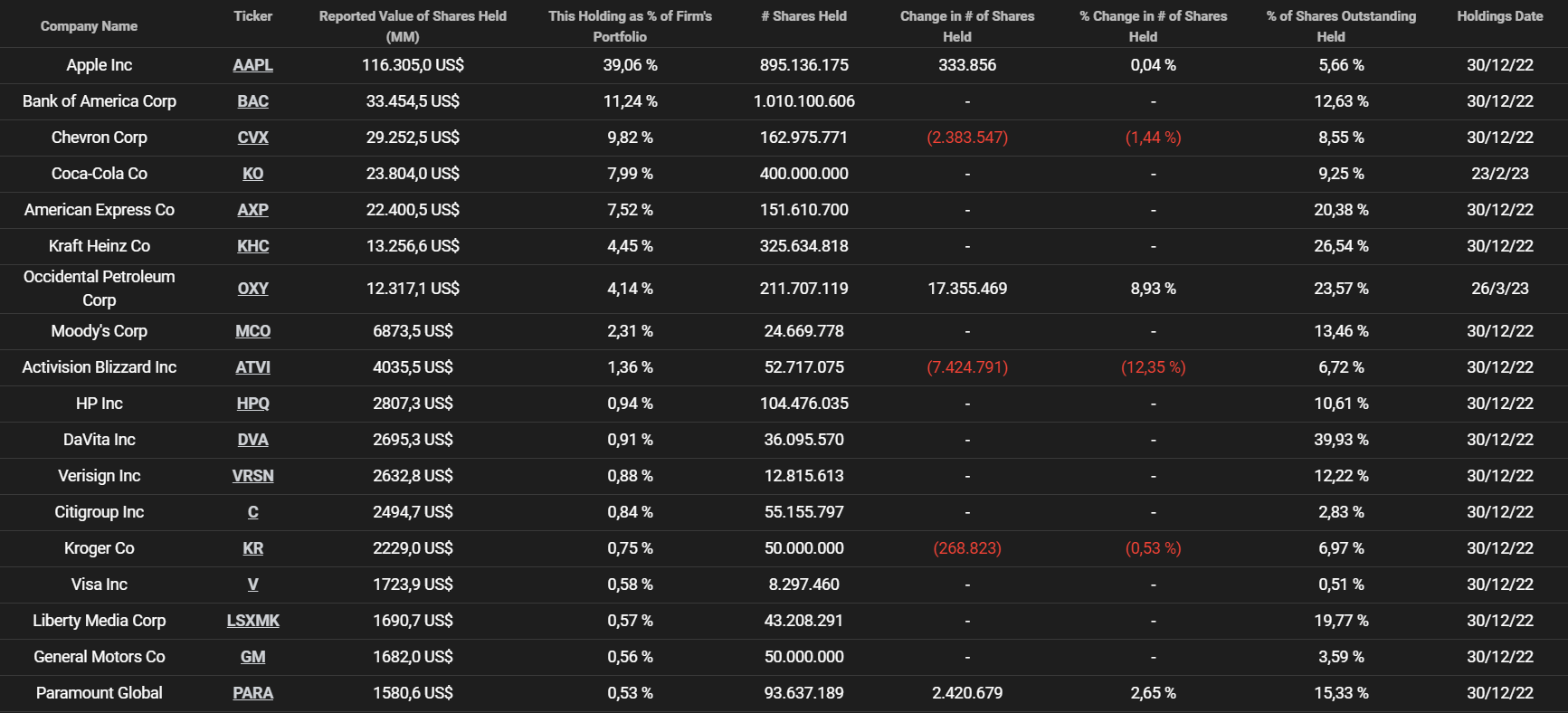Image resolution: width=1568 pixels, height=713 pixels.
Task: Select Activision's red (7.424.791) share change
Action: coord(967,367)
